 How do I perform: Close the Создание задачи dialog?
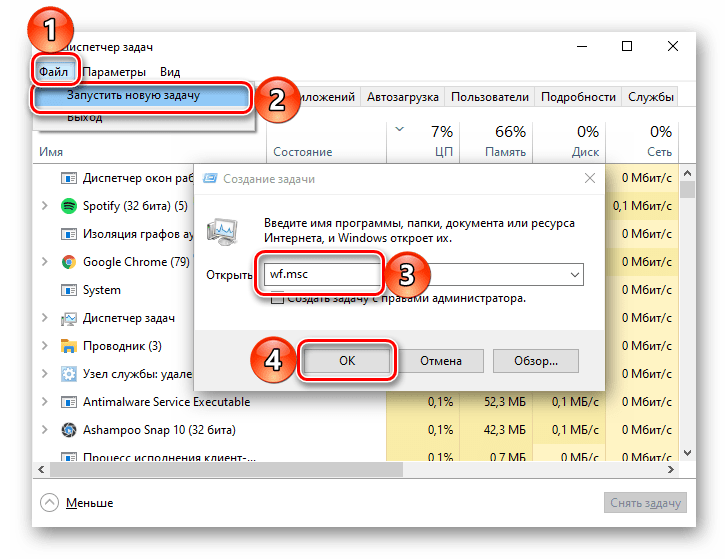pos(590,178)
